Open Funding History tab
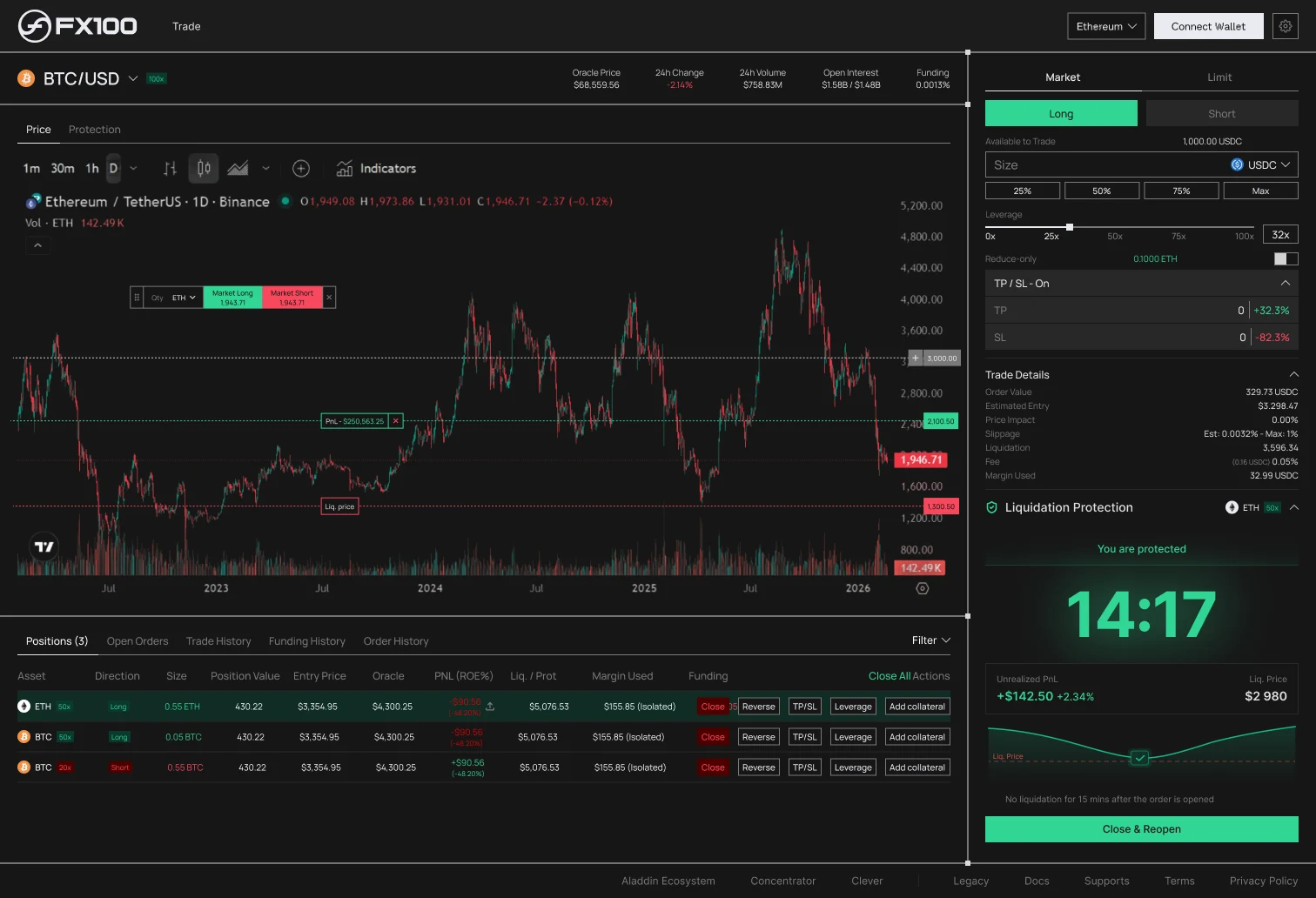This screenshot has width=1316, height=898. (x=307, y=641)
